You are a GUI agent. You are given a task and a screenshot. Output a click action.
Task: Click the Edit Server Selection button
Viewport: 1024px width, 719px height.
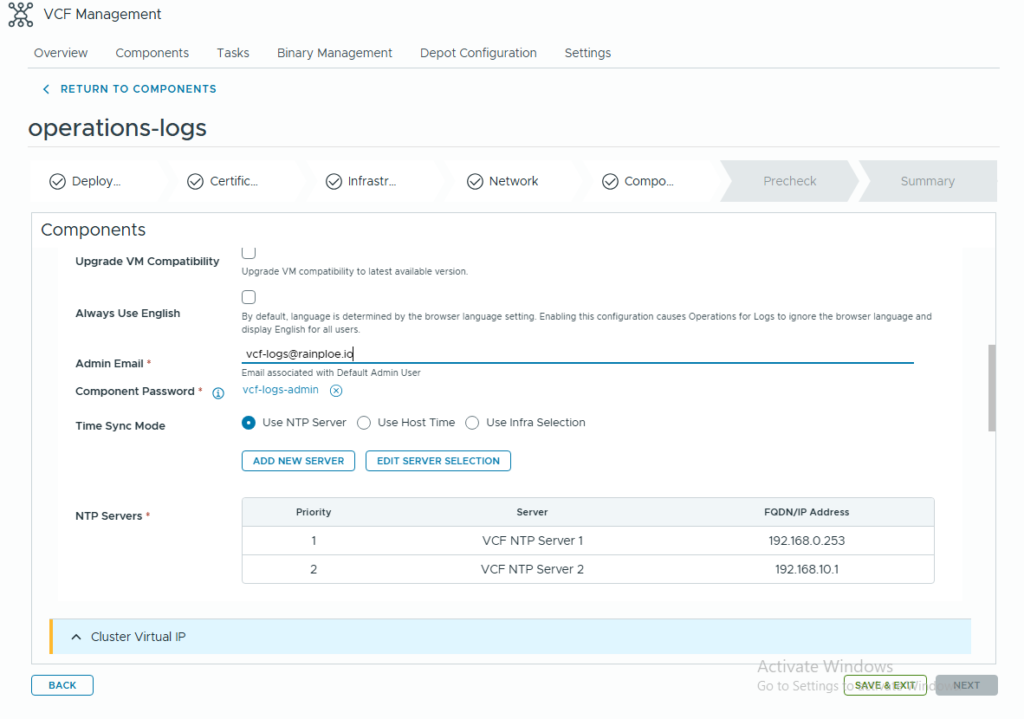point(438,461)
